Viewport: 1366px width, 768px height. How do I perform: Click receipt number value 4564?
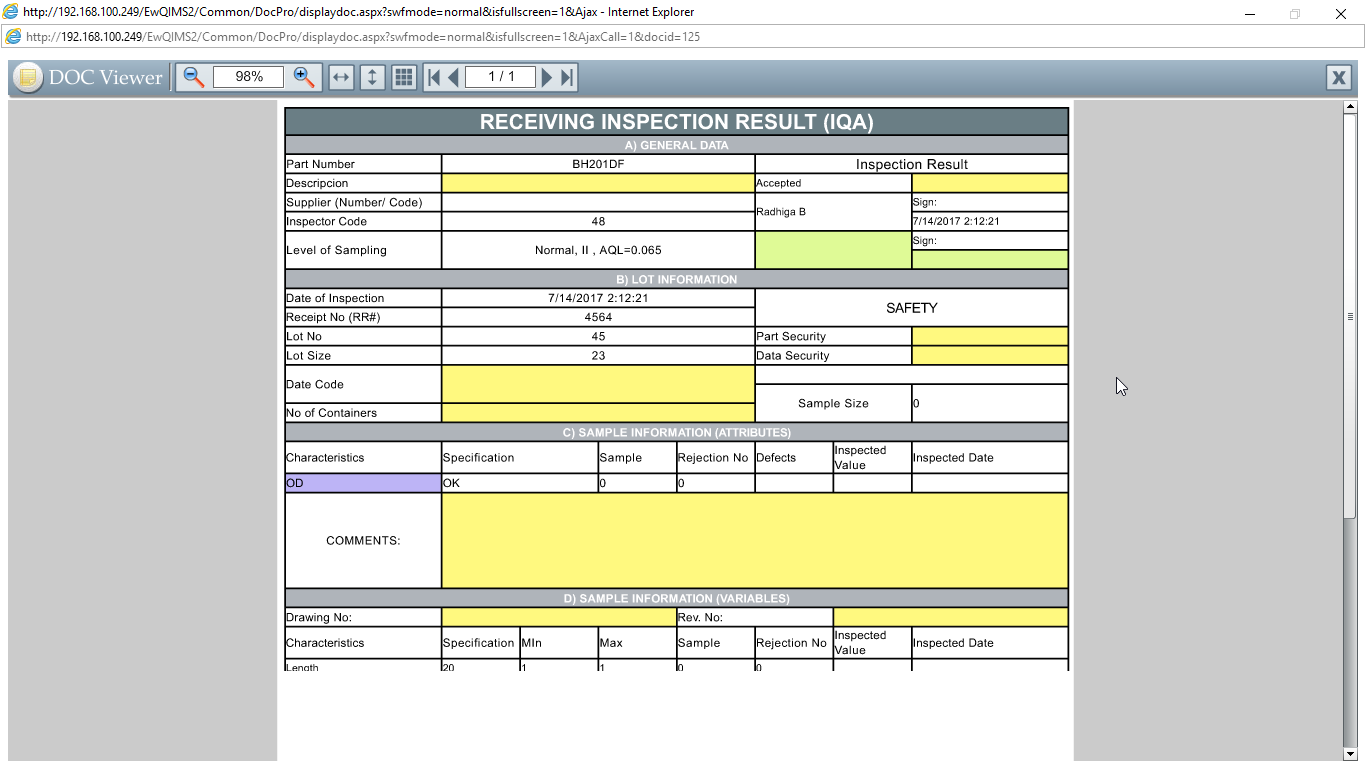[598, 317]
